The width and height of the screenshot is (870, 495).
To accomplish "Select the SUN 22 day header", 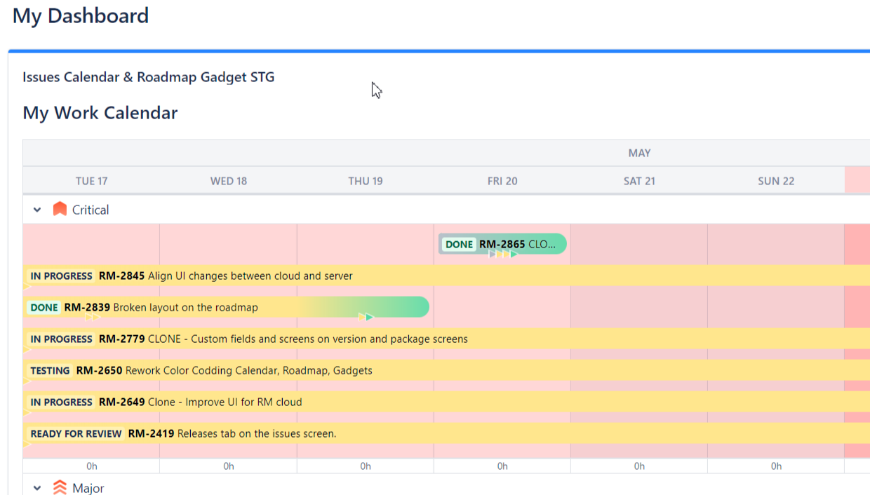I will pos(776,181).
